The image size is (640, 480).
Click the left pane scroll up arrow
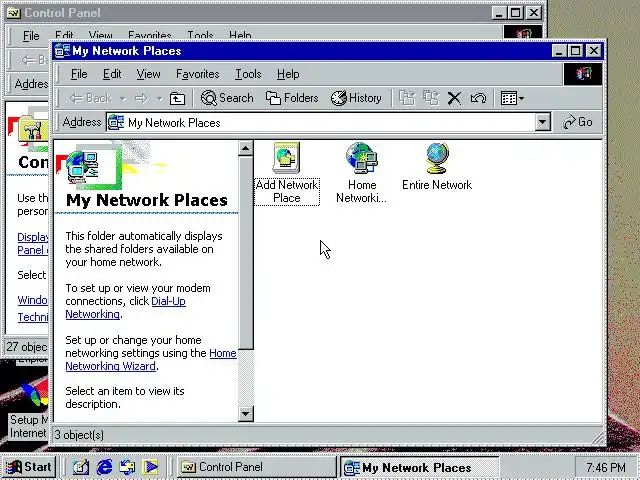pyautogui.click(x=246, y=149)
